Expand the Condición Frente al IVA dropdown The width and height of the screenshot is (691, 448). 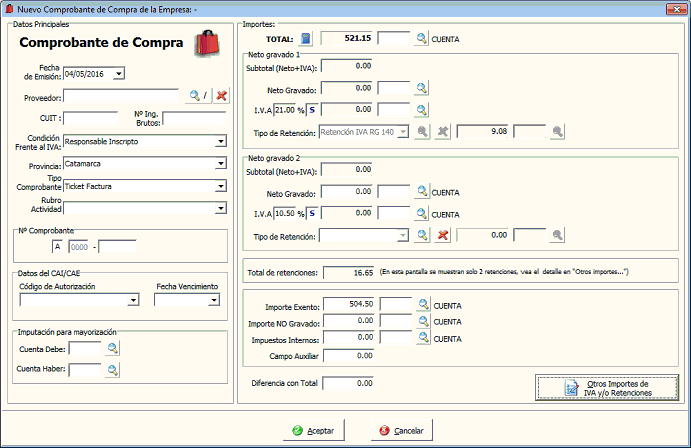220,141
